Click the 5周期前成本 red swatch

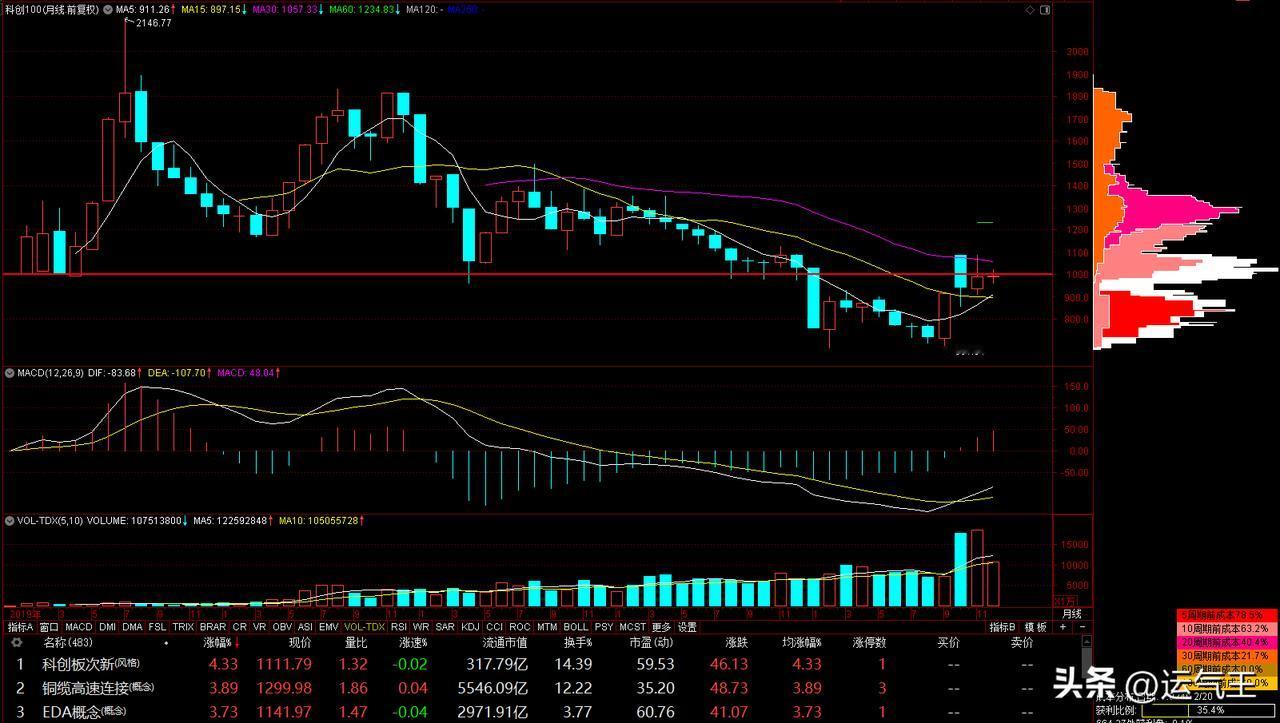1228,614
